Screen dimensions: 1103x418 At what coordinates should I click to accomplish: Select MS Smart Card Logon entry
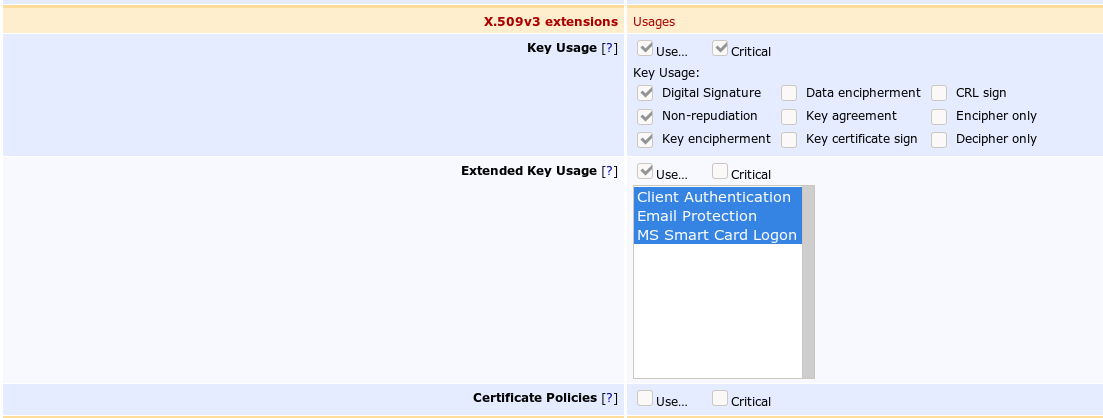[x=717, y=235]
